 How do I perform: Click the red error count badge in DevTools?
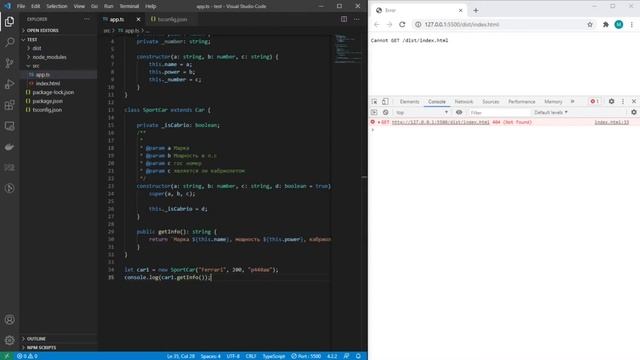(x=594, y=101)
